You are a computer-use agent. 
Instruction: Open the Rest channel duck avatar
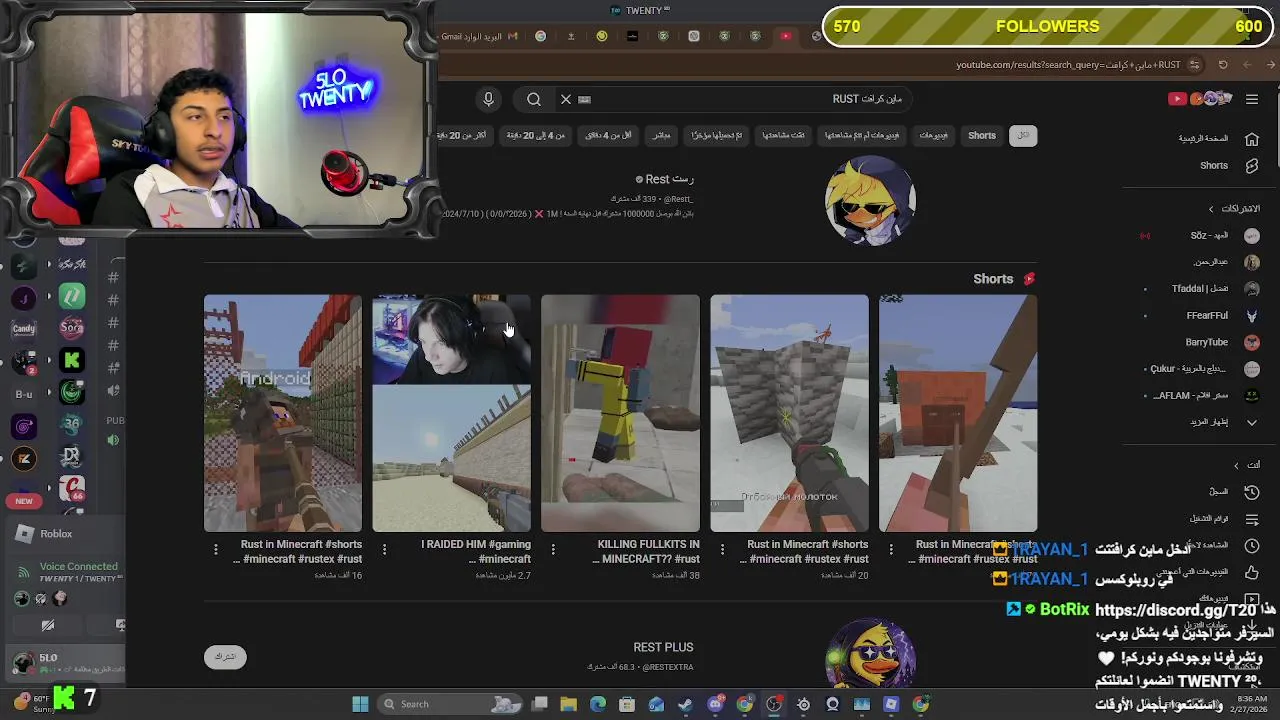pos(870,201)
